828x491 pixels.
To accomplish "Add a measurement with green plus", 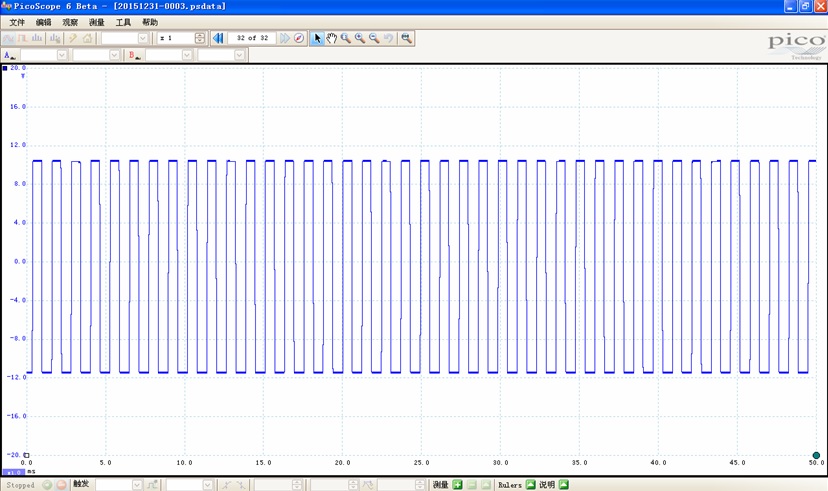I will tap(458, 485).
